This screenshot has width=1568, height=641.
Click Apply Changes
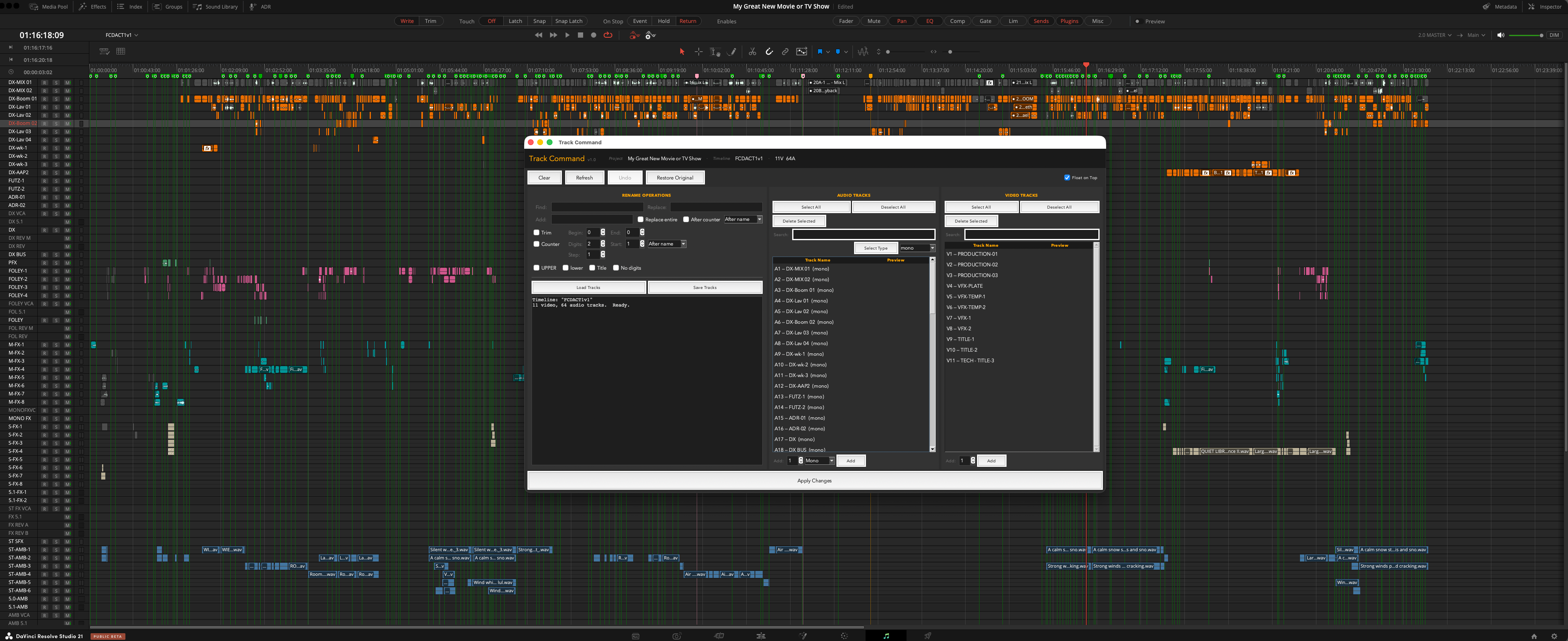pos(814,480)
